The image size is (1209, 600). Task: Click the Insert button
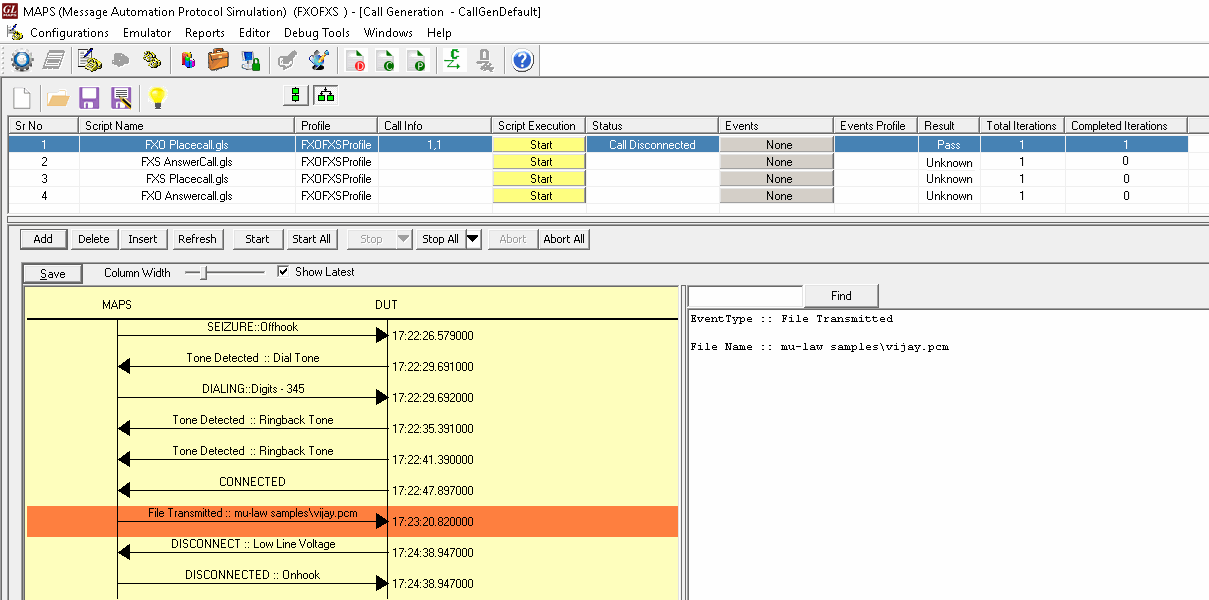pyautogui.click(x=143, y=239)
